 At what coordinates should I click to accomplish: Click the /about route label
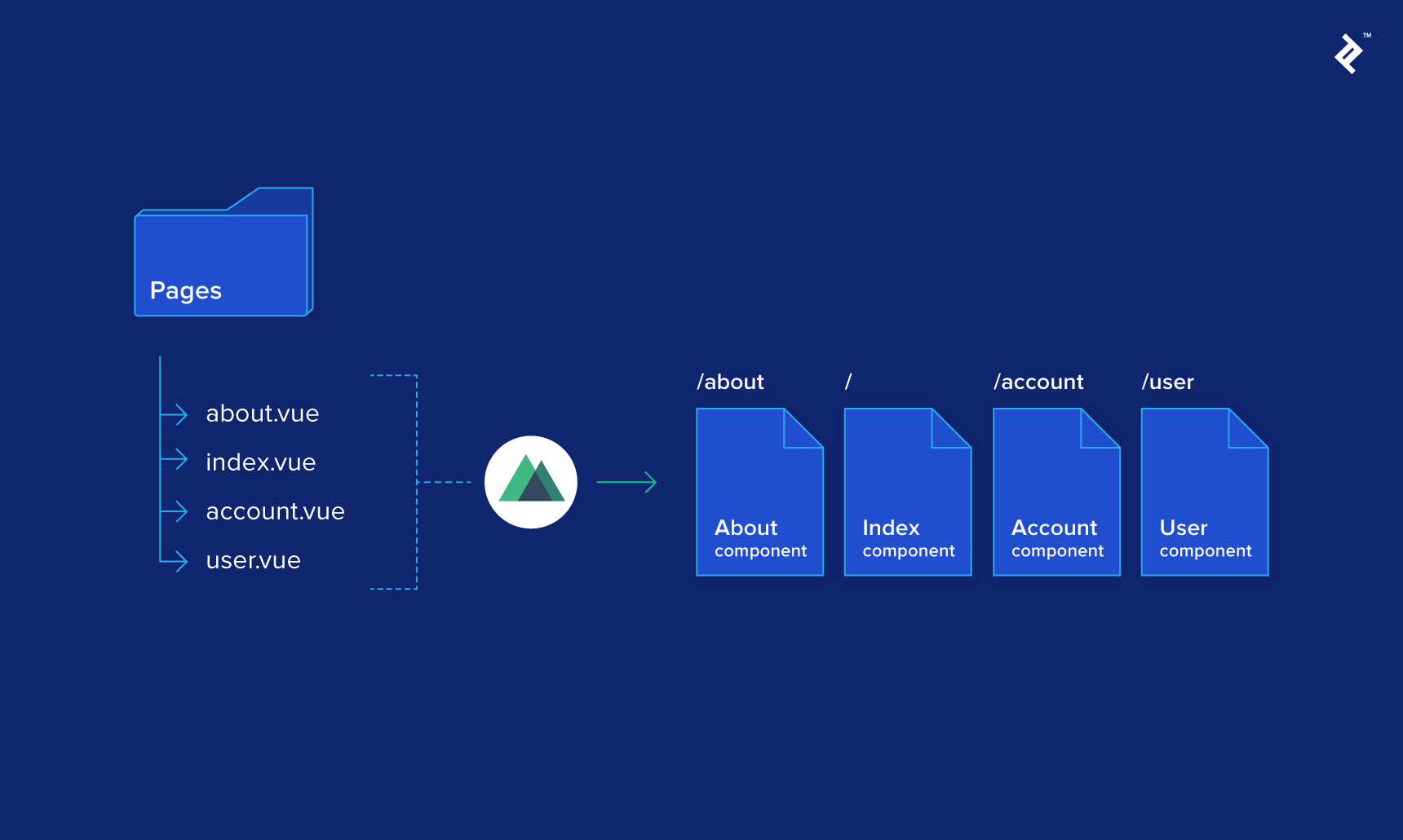point(730,381)
